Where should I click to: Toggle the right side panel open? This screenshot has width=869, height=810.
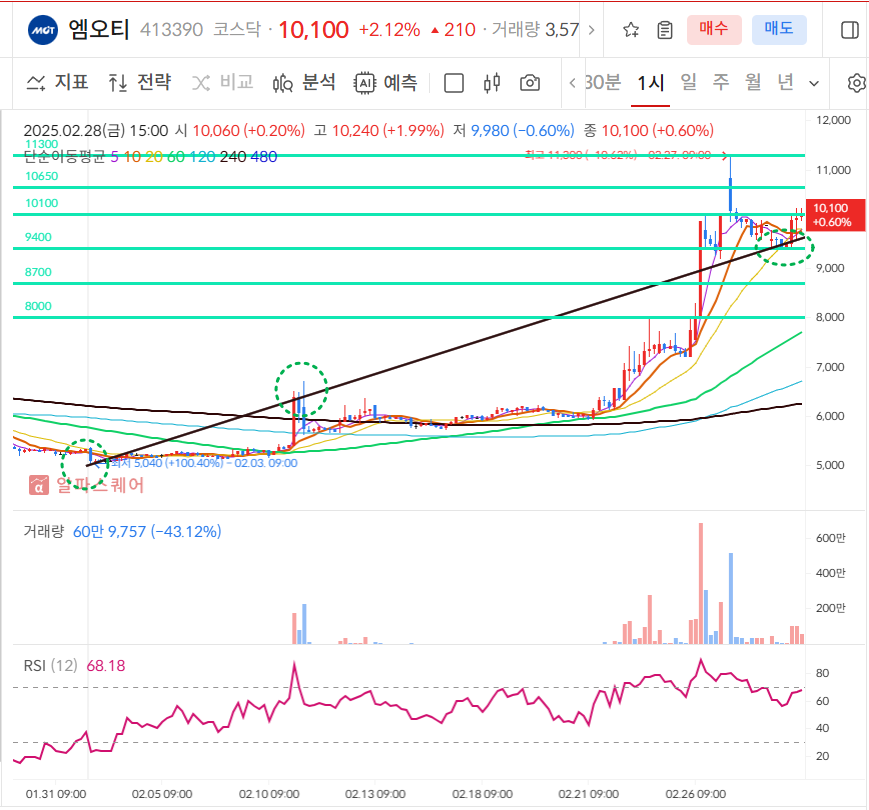click(852, 30)
